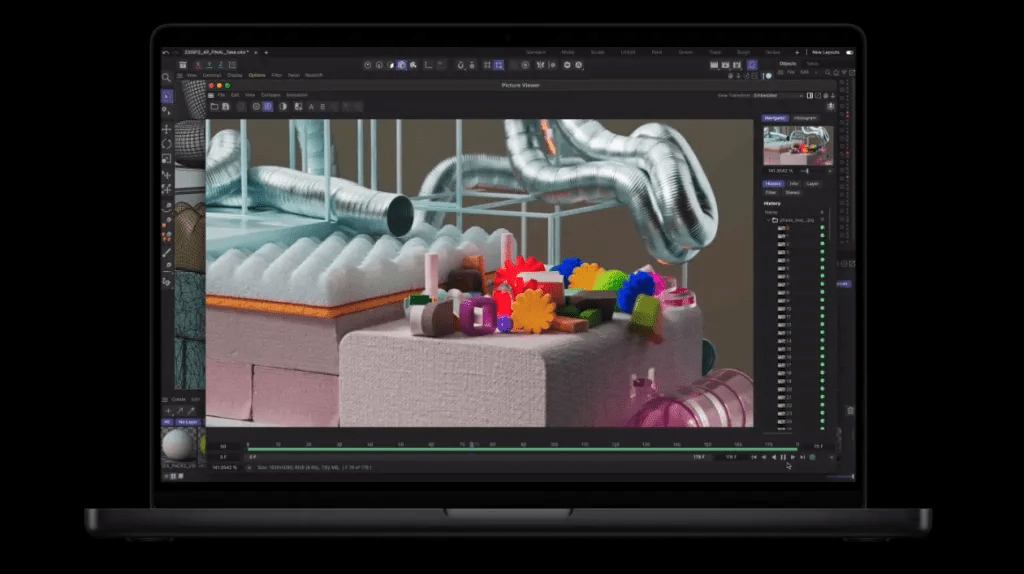Click the coordinate system icon beside the axis locks
This screenshot has width=1024, height=574.
pyautogui.click(x=232, y=65)
